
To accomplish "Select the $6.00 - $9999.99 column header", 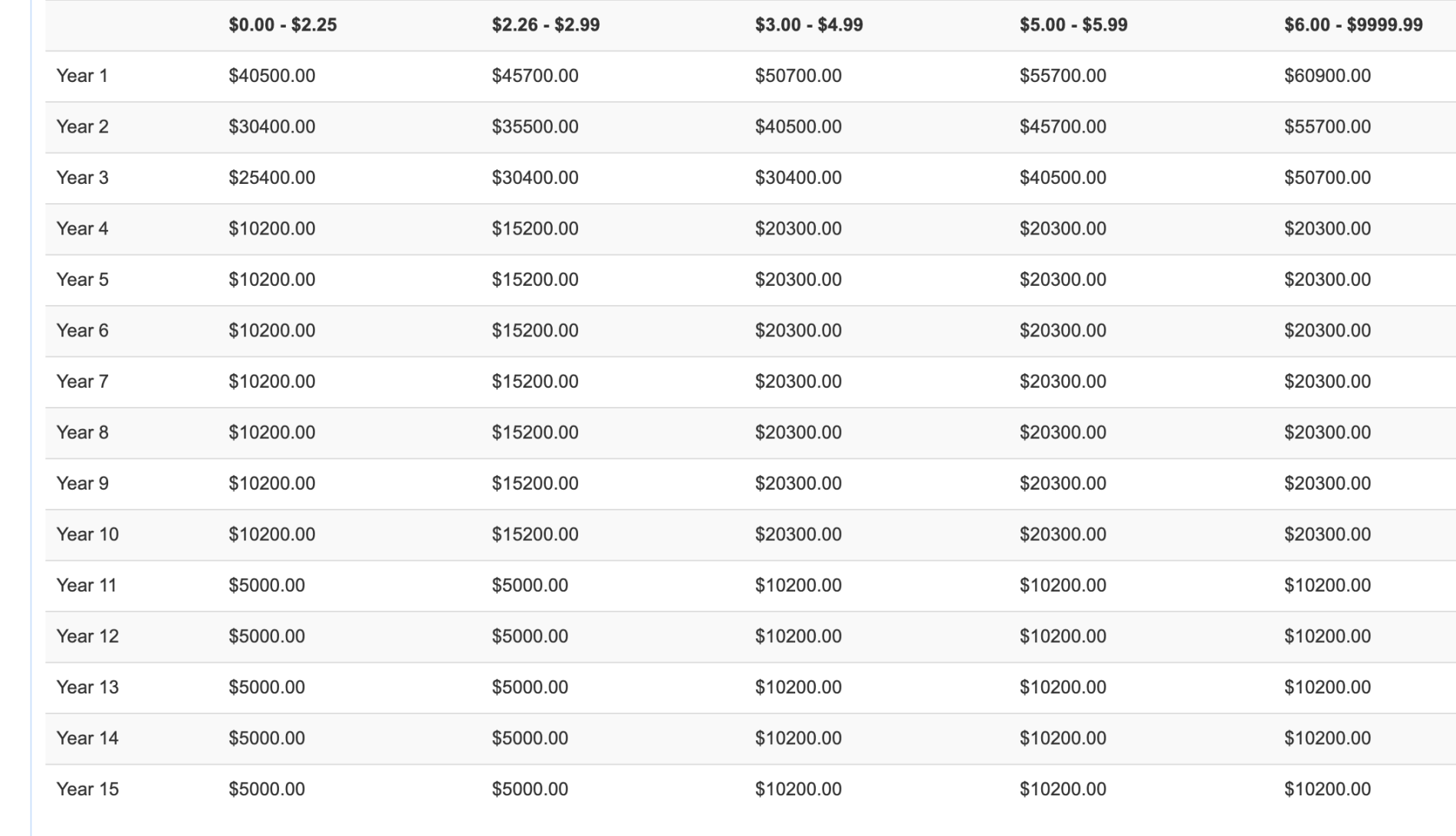I will pyautogui.click(x=1353, y=25).
